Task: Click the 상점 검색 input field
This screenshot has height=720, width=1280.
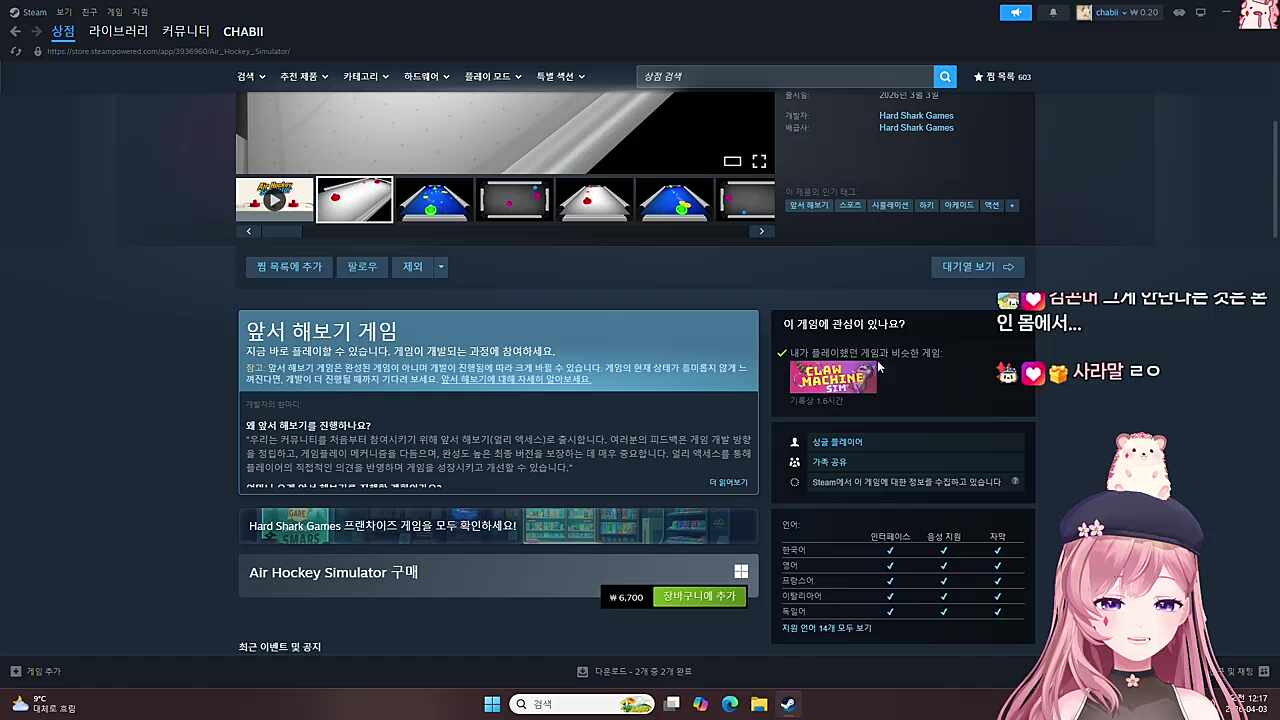Action: click(785, 76)
